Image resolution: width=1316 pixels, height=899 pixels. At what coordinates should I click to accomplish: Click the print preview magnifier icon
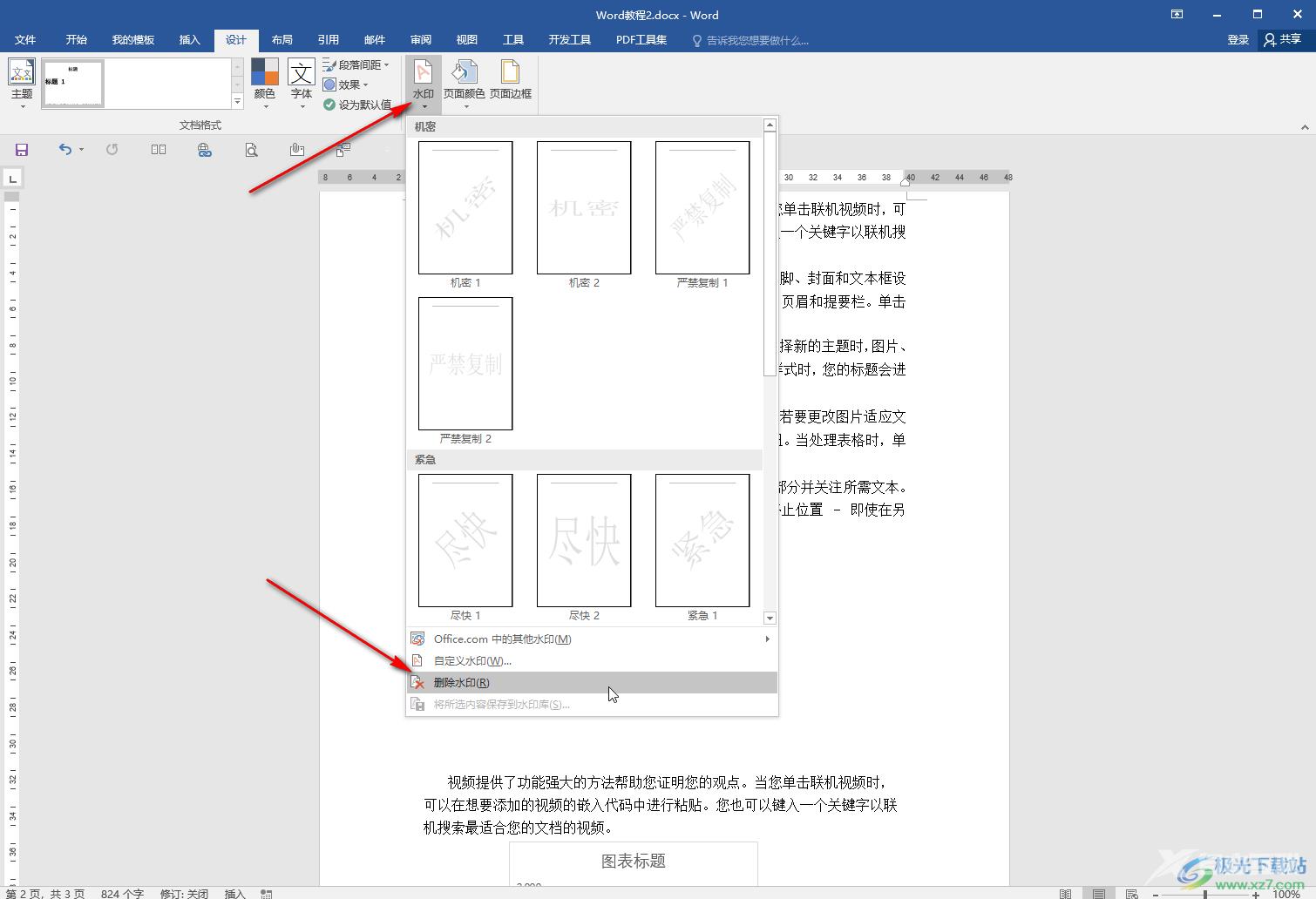click(x=251, y=150)
